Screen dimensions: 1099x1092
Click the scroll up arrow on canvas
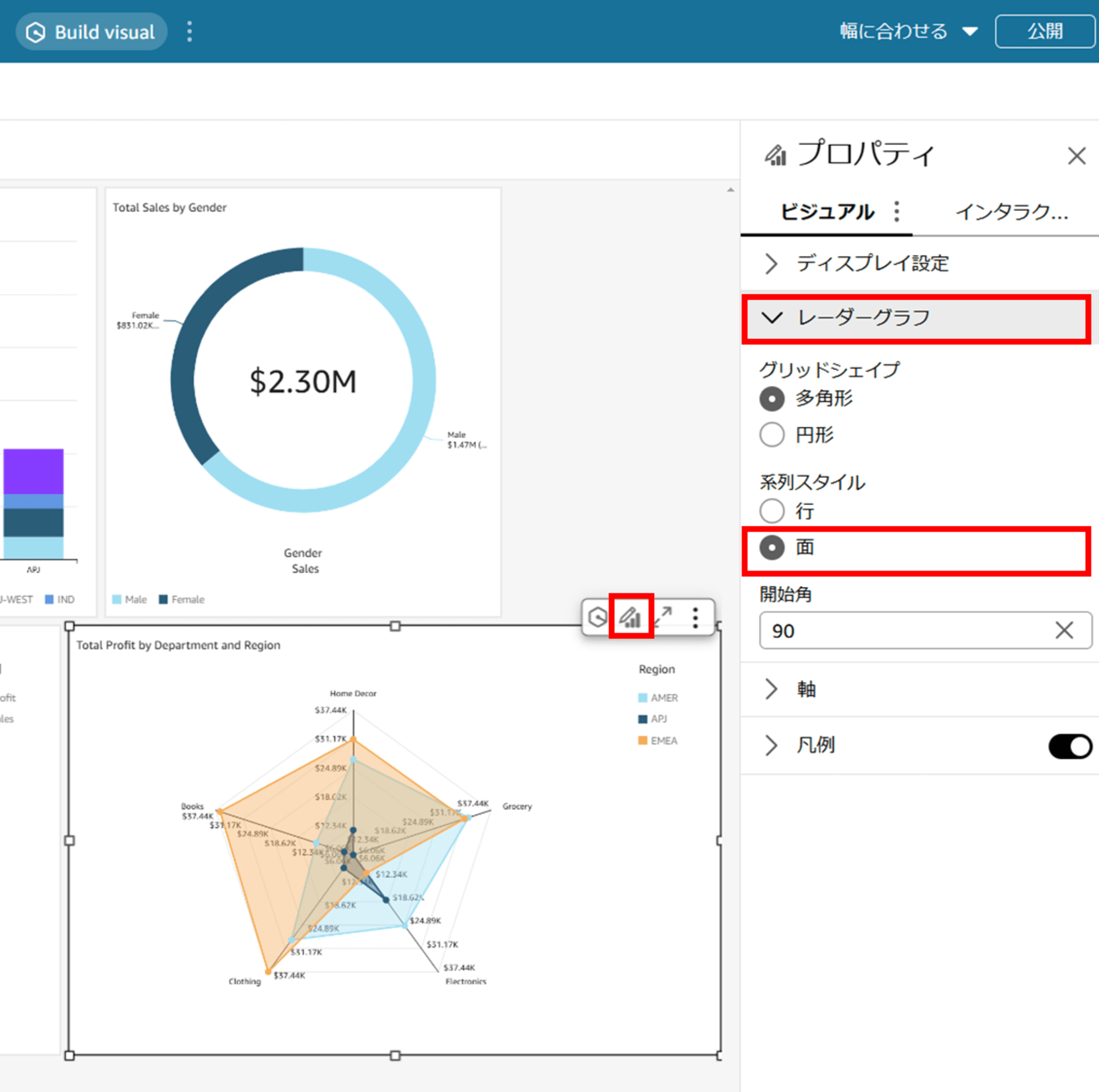[730, 190]
